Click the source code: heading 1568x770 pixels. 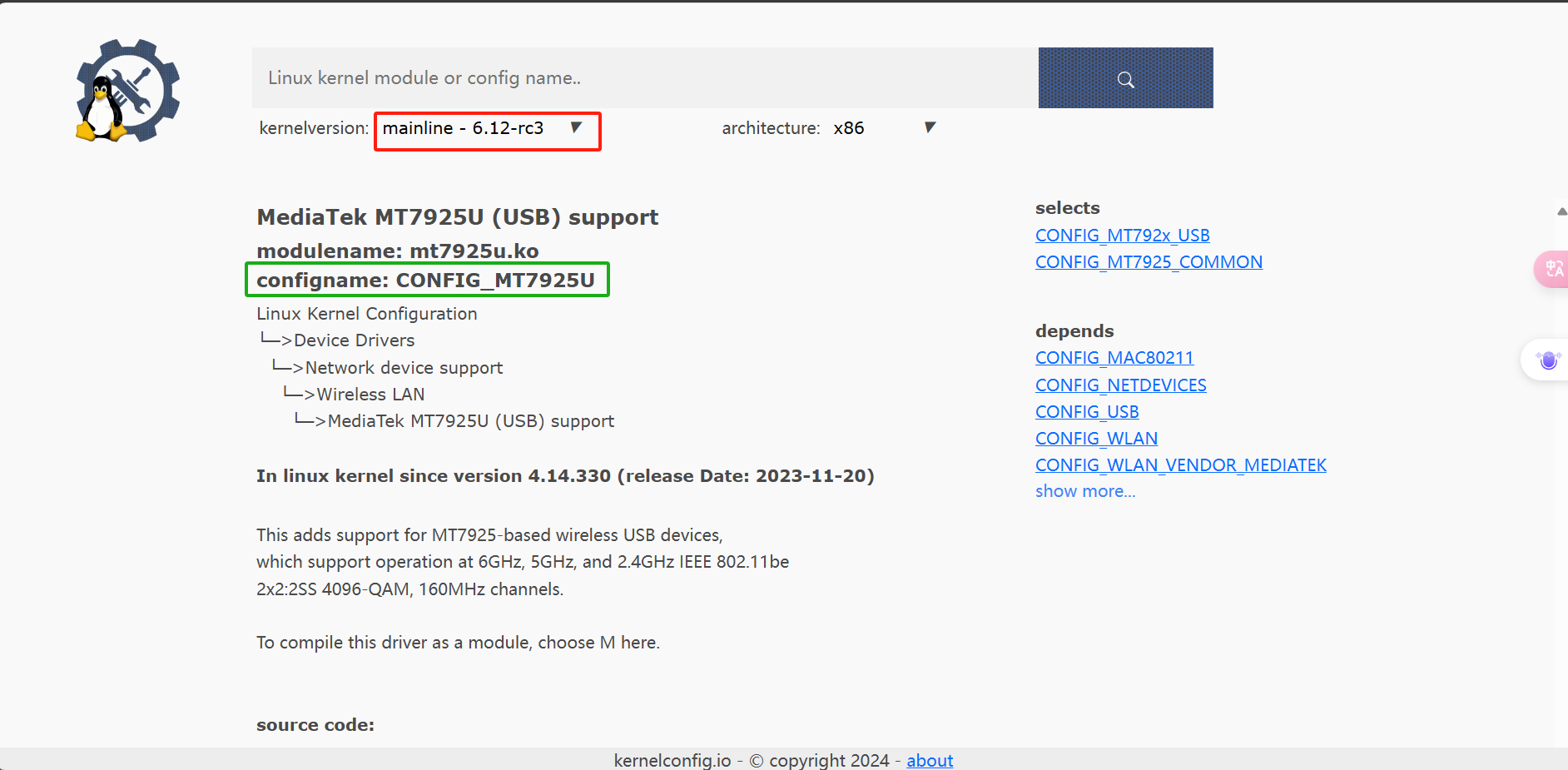click(315, 725)
